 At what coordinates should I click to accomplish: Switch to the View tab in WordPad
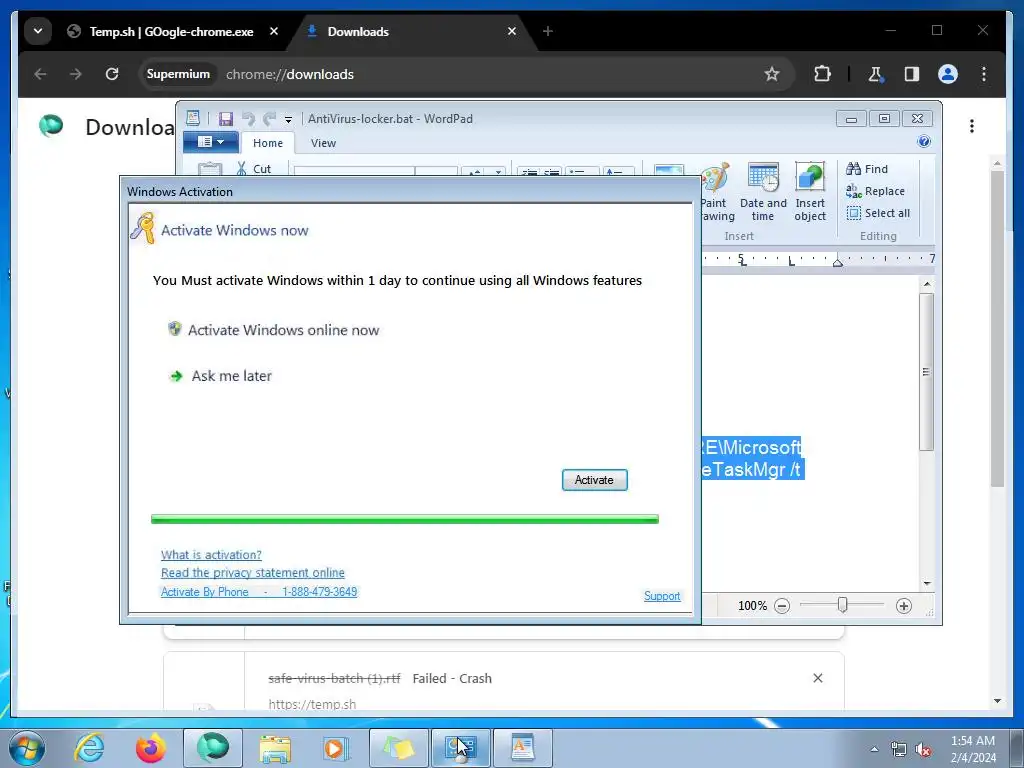tap(323, 143)
